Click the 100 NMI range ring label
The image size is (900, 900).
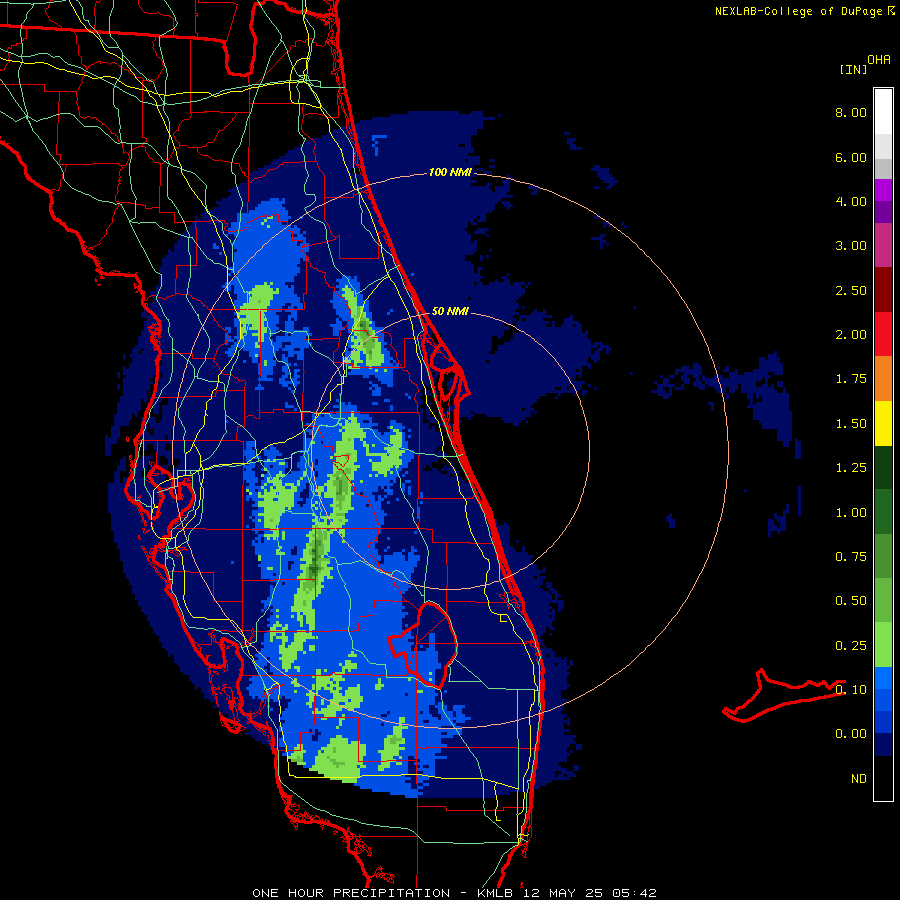coord(451,172)
